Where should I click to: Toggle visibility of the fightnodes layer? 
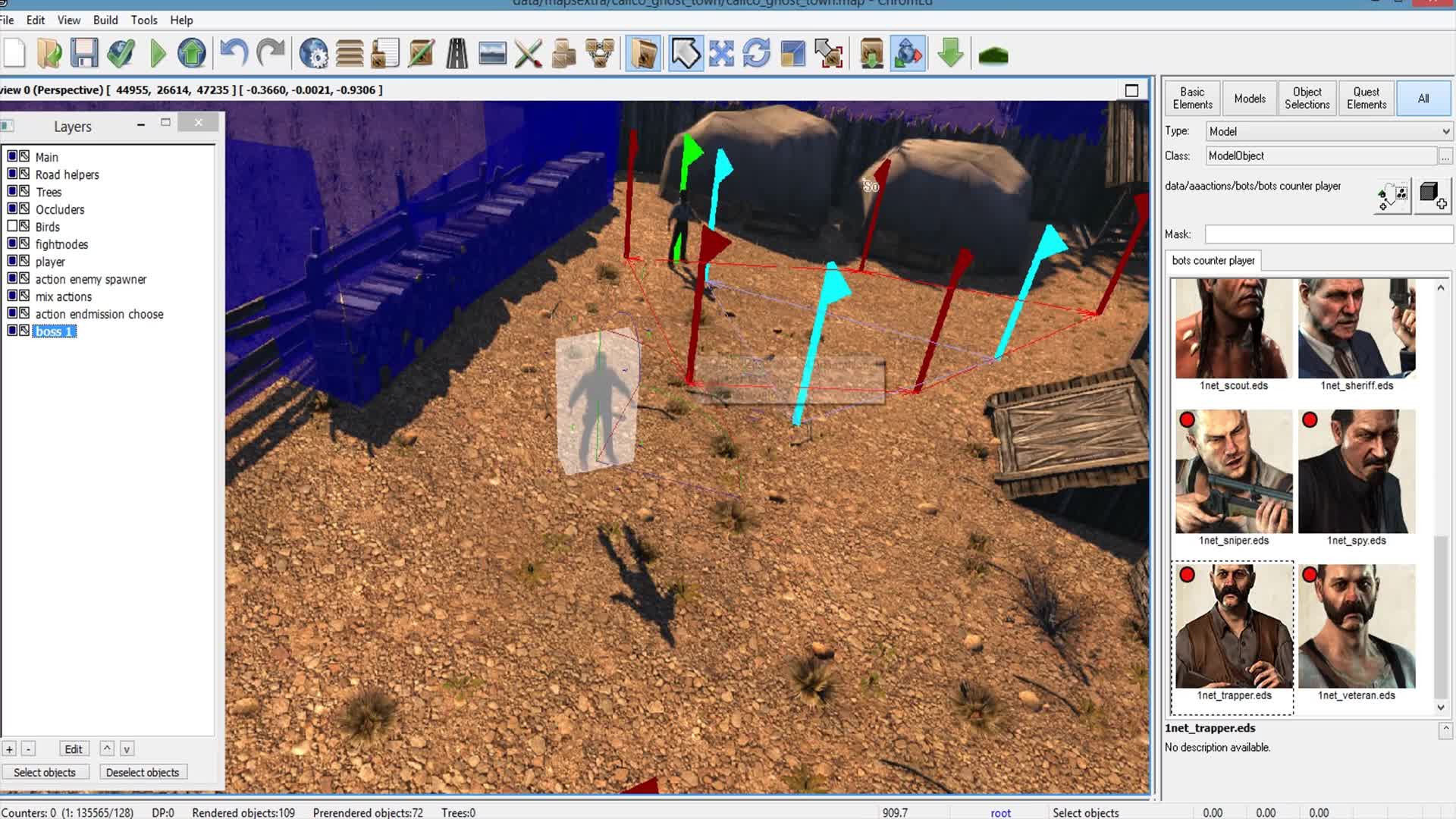tap(12, 243)
